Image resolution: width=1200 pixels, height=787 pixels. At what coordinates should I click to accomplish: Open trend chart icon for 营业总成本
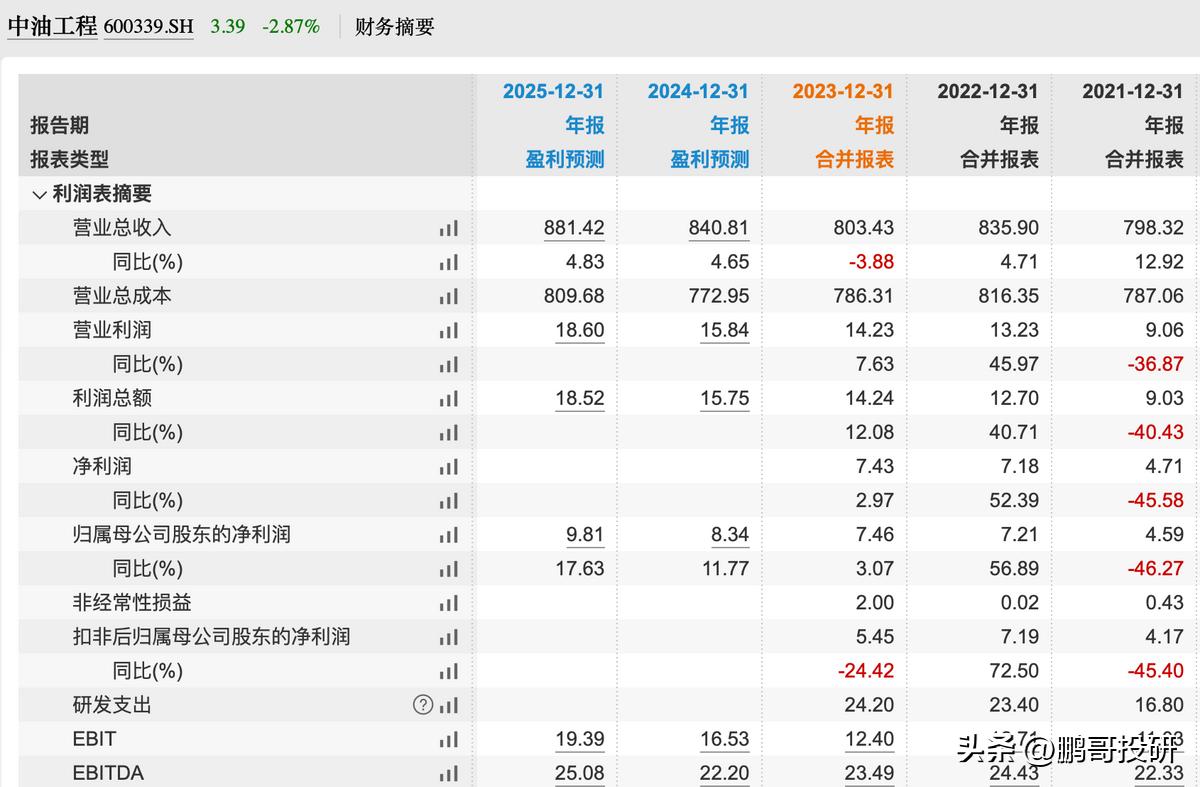pyautogui.click(x=449, y=295)
